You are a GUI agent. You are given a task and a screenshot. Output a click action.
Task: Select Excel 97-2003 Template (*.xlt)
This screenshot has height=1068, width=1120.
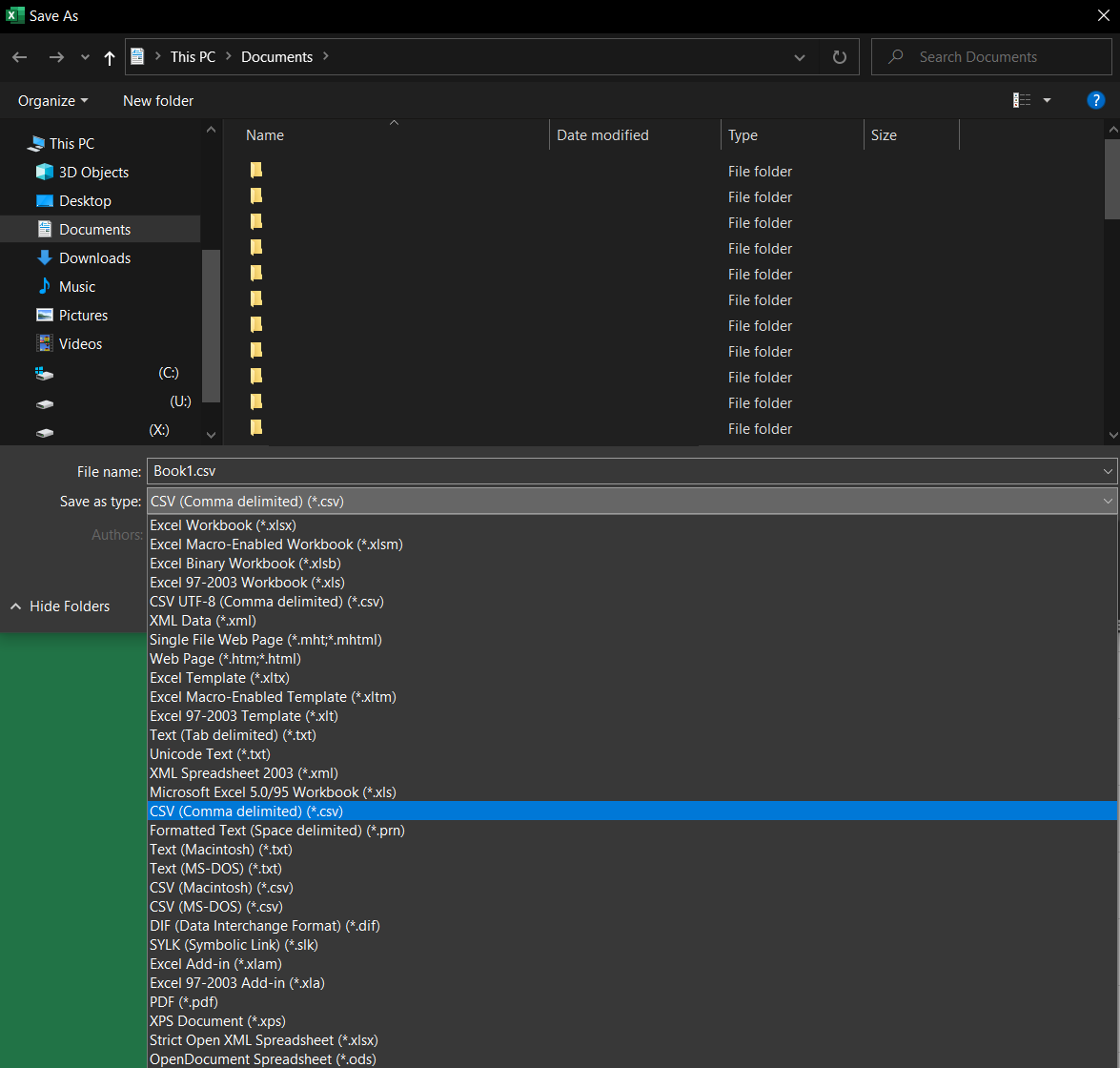(632, 716)
